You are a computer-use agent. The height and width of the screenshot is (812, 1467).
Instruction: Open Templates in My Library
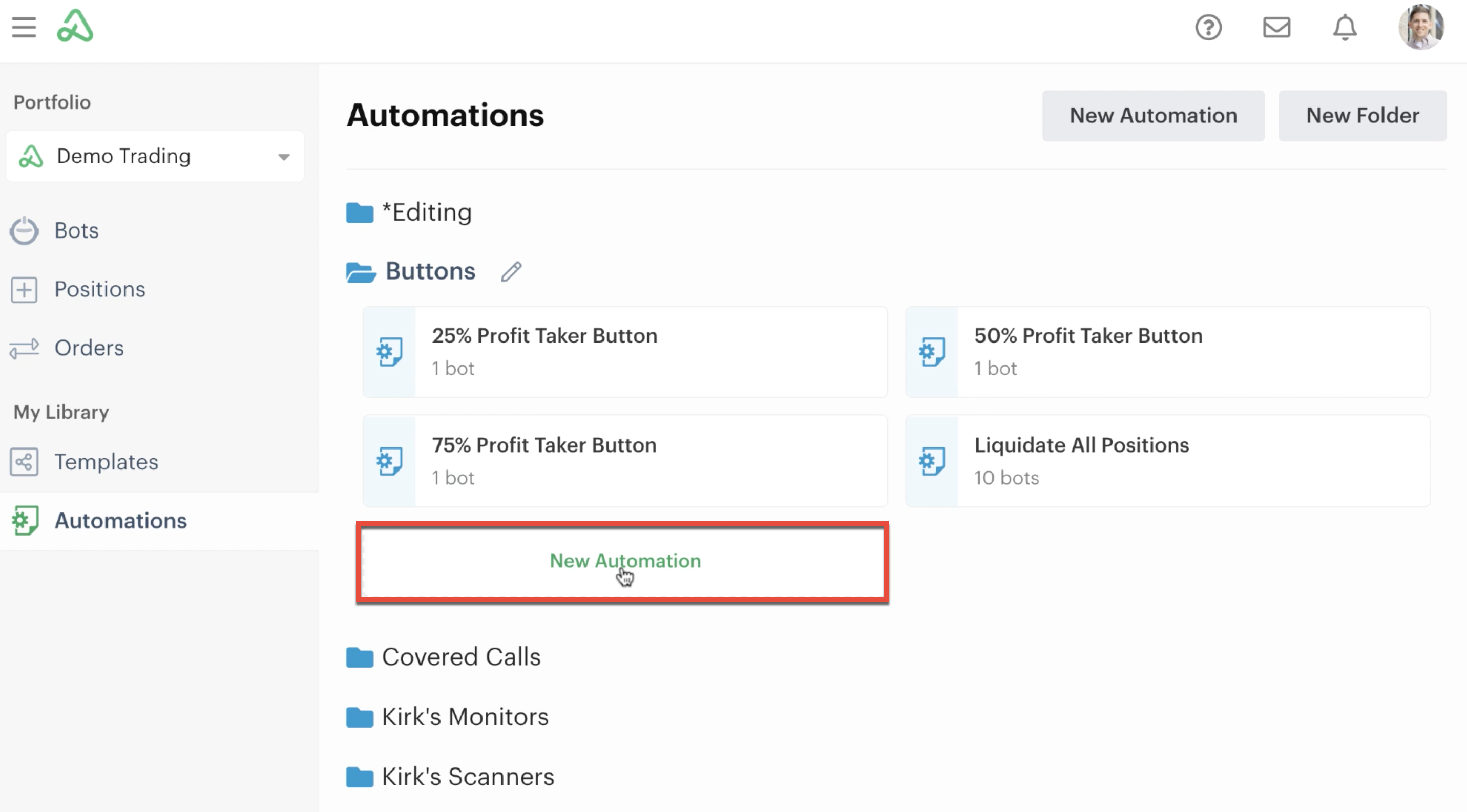pos(106,462)
